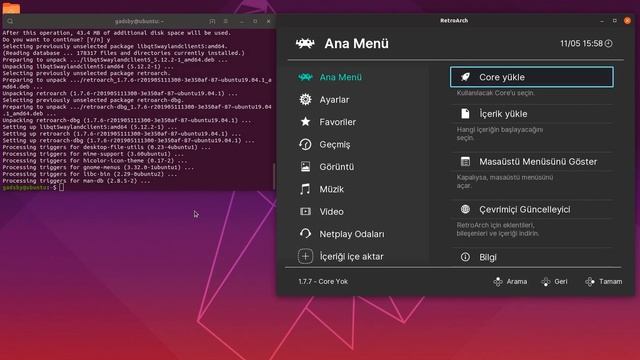The height and width of the screenshot is (360, 640).
Task: Click the RetroArch için eklentileri description text
Action: [x=498, y=229]
